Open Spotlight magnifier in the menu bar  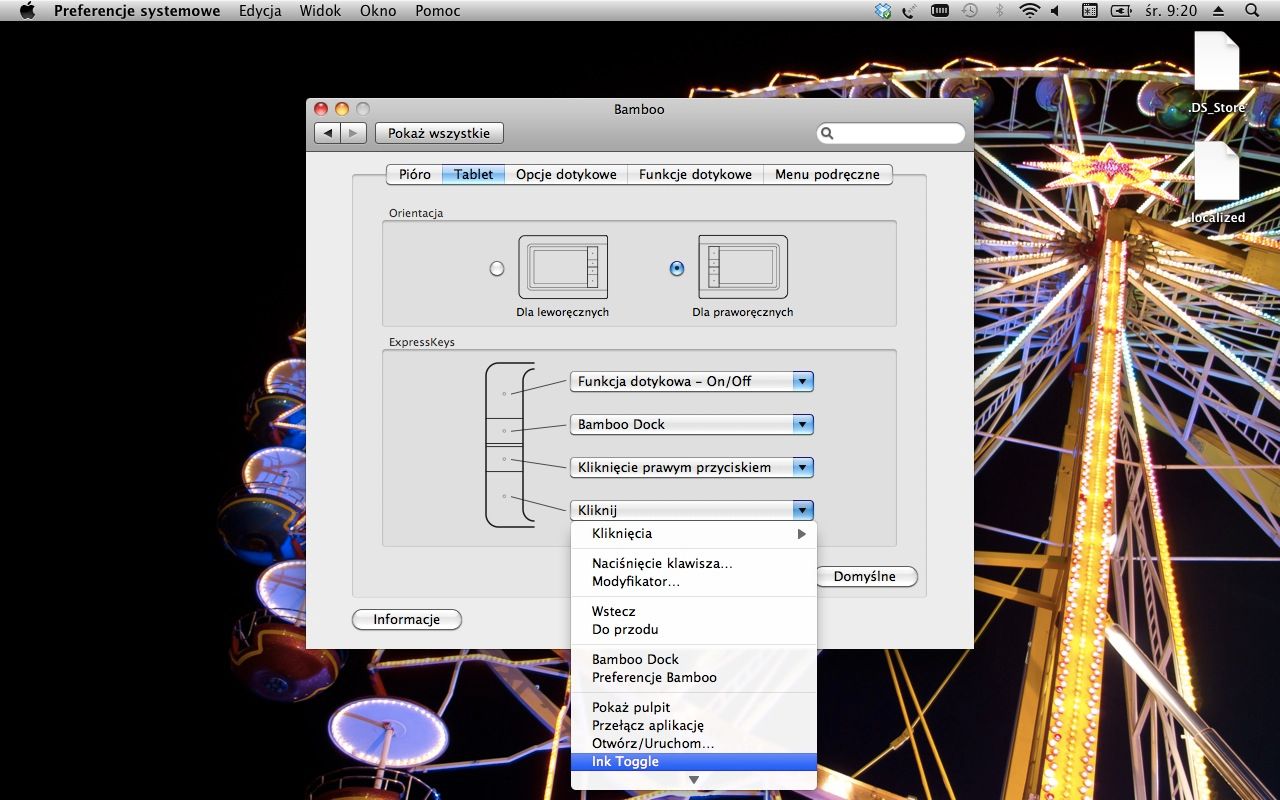tap(1252, 11)
